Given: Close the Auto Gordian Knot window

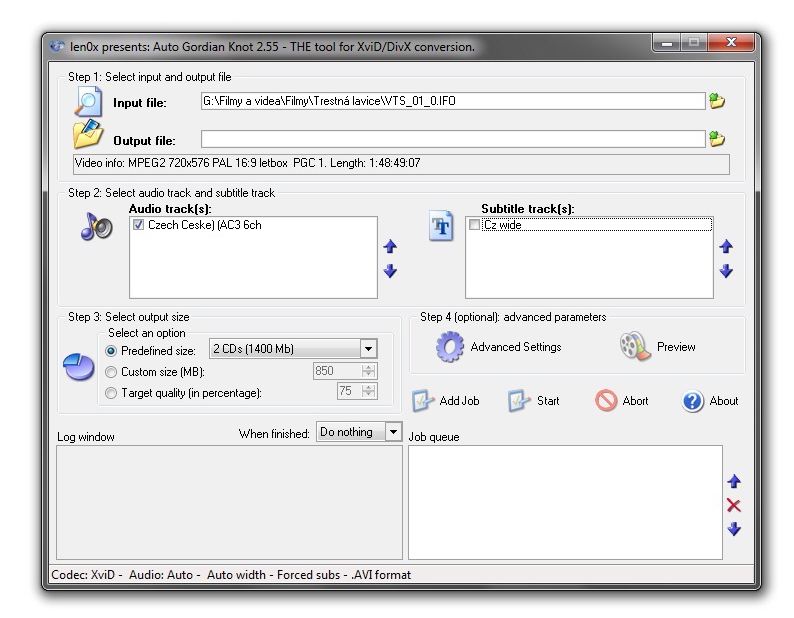Looking at the screenshot, I should point(731,43).
